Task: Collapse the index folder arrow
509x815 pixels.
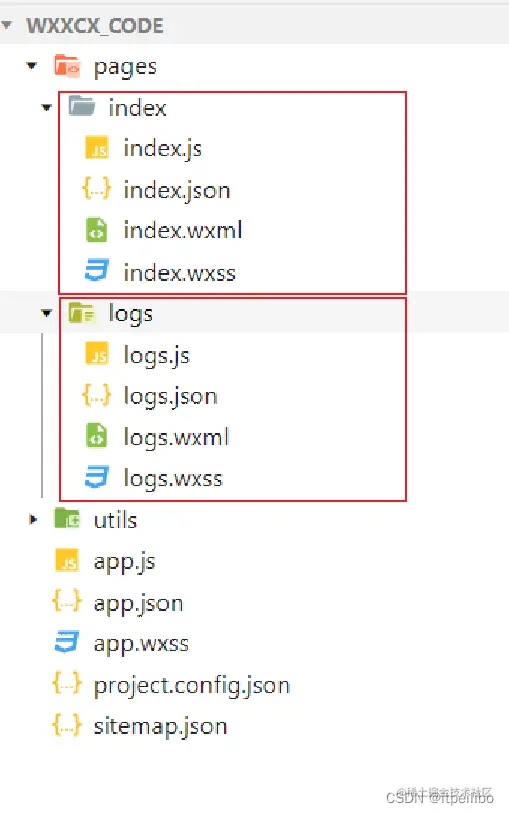Action: [x=47, y=108]
